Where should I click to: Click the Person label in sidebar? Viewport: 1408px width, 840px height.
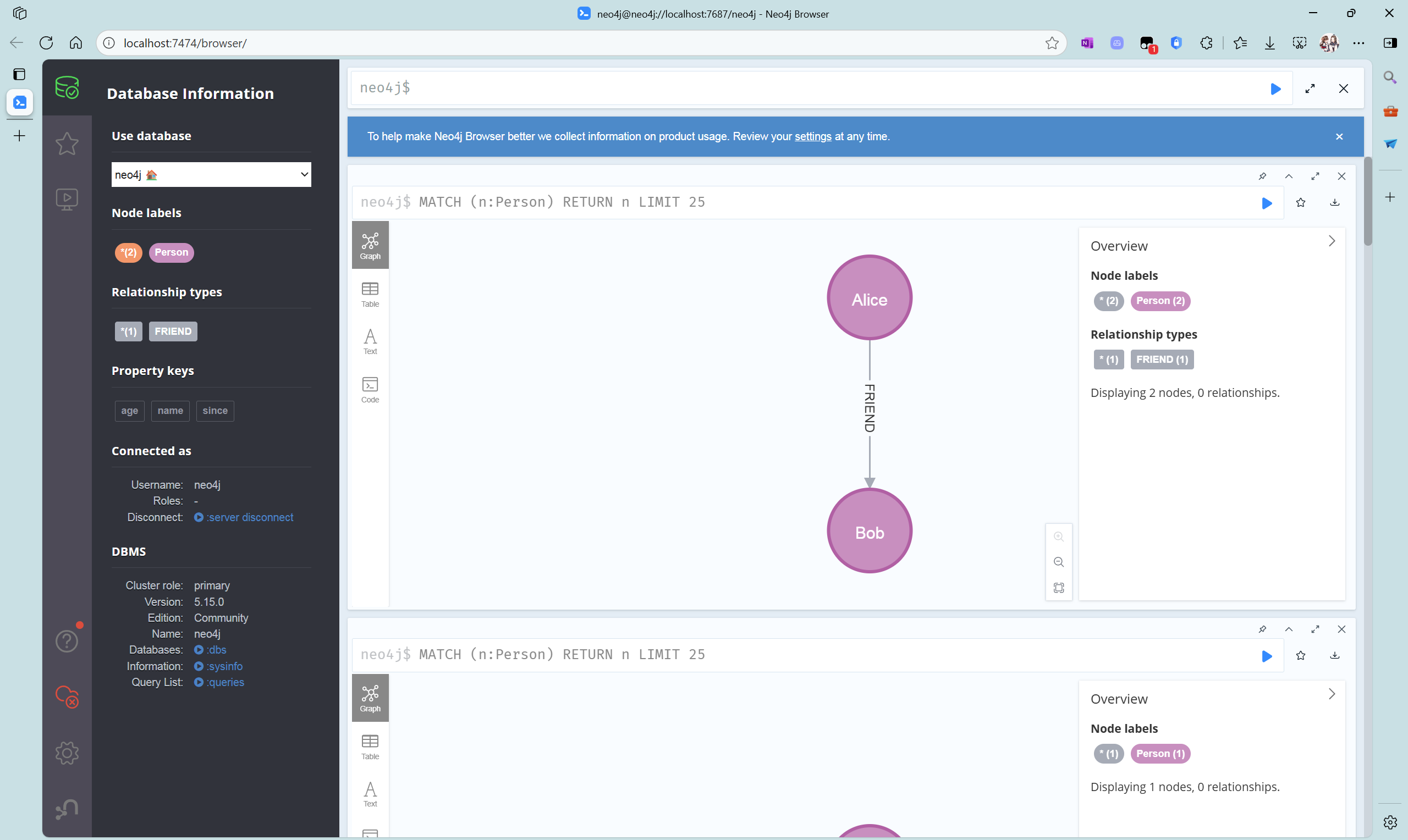[x=172, y=252]
